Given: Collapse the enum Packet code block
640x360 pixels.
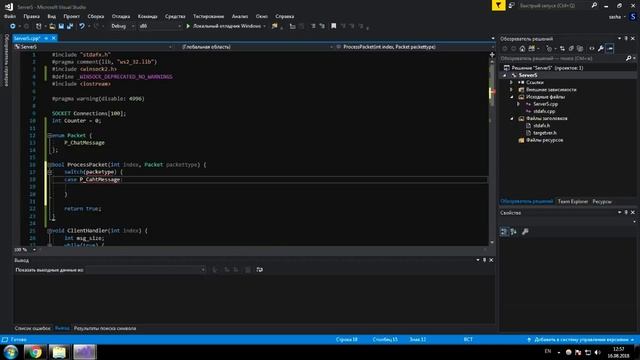Looking at the screenshot, I should point(50,136).
